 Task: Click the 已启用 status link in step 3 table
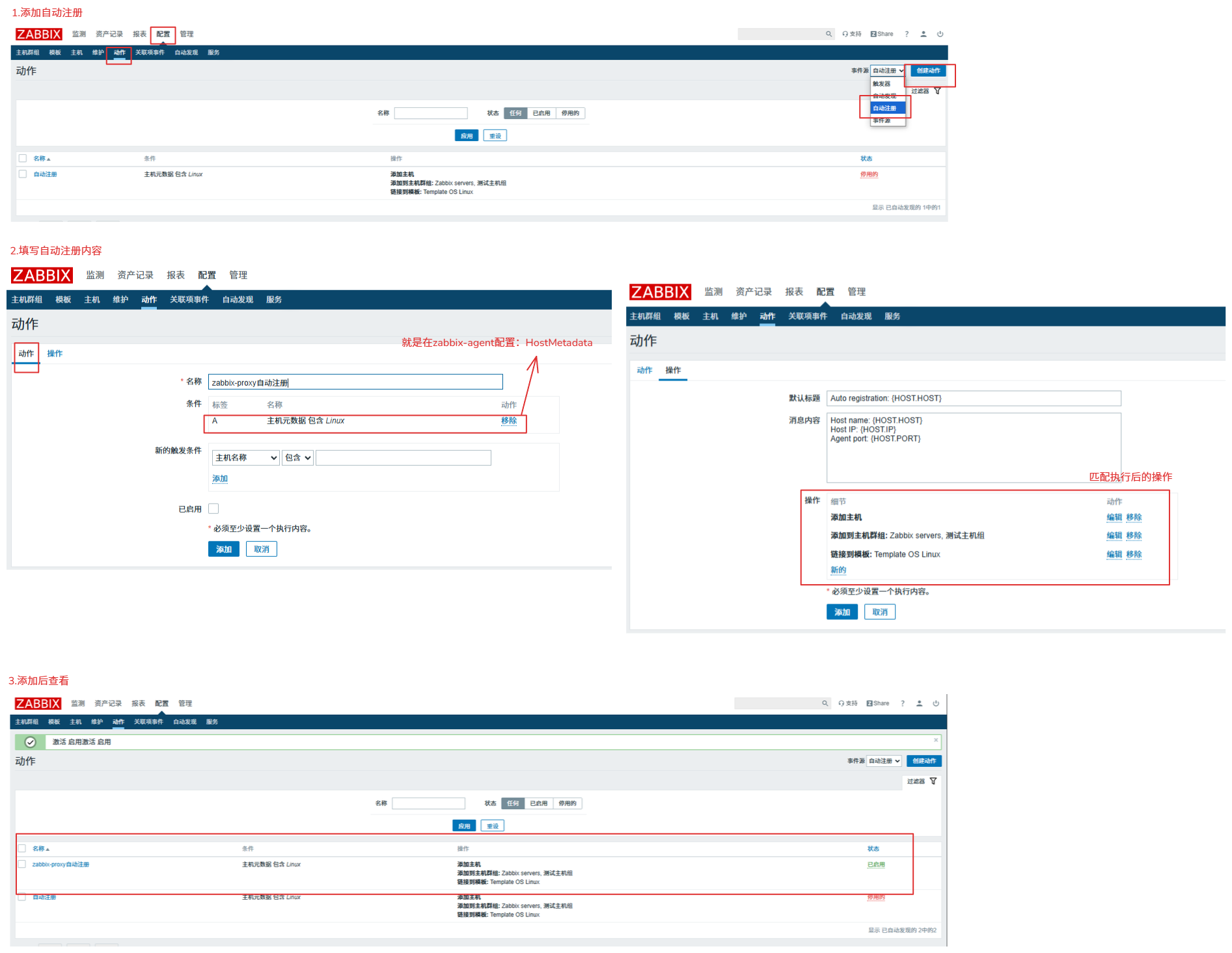pos(876,865)
